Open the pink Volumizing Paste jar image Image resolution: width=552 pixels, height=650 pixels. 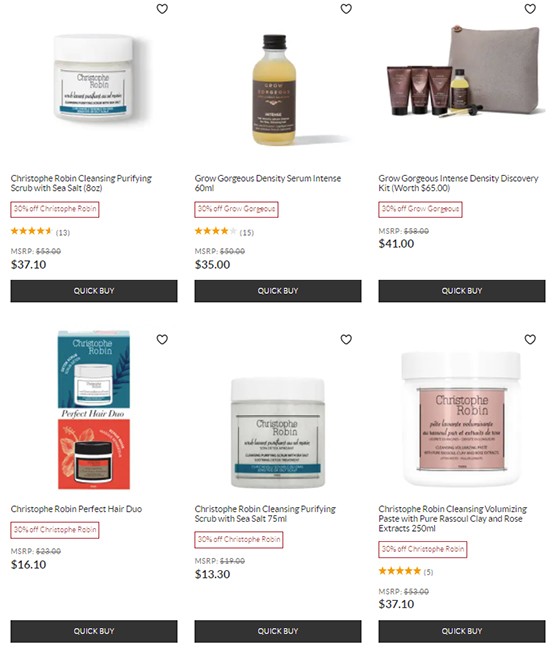pyautogui.click(x=461, y=419)
